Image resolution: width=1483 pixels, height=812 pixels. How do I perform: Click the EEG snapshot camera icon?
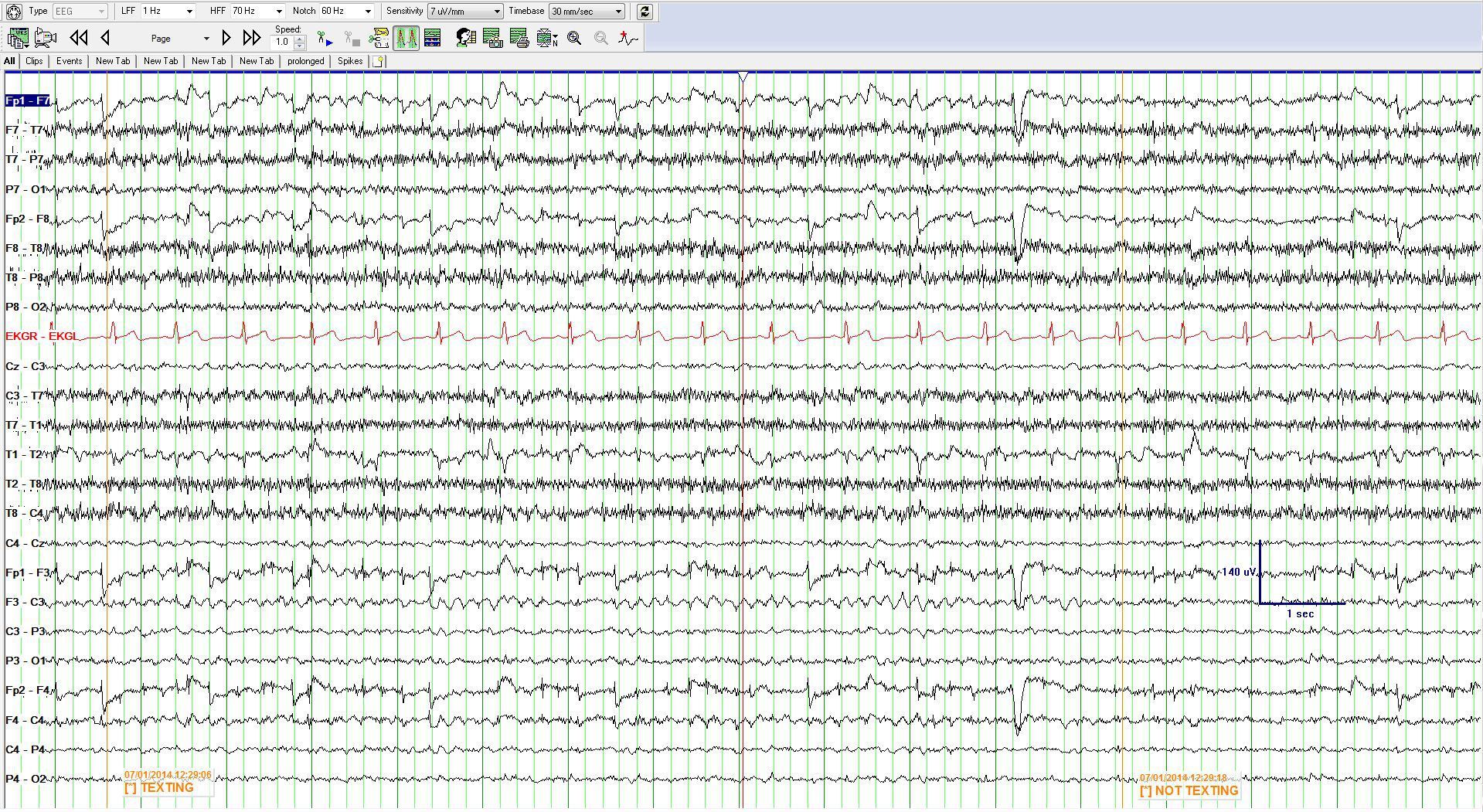pos(491,38)
